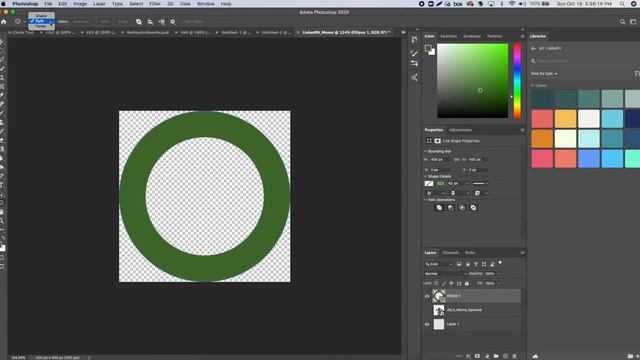The height and width of the screenshot is (360, 640).
Task: Click the search icon in the options bar
Action: click(622, 22)
